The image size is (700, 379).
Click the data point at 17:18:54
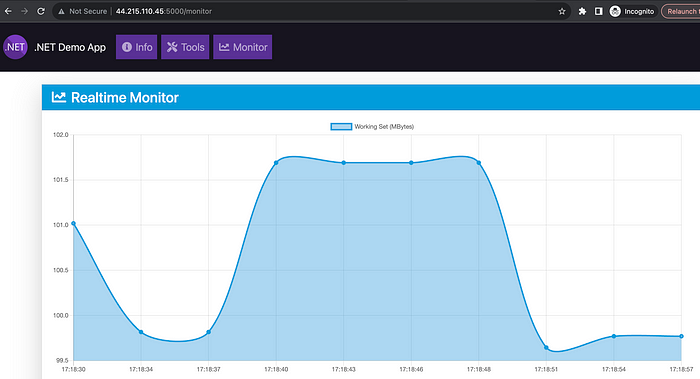point(614,336)
